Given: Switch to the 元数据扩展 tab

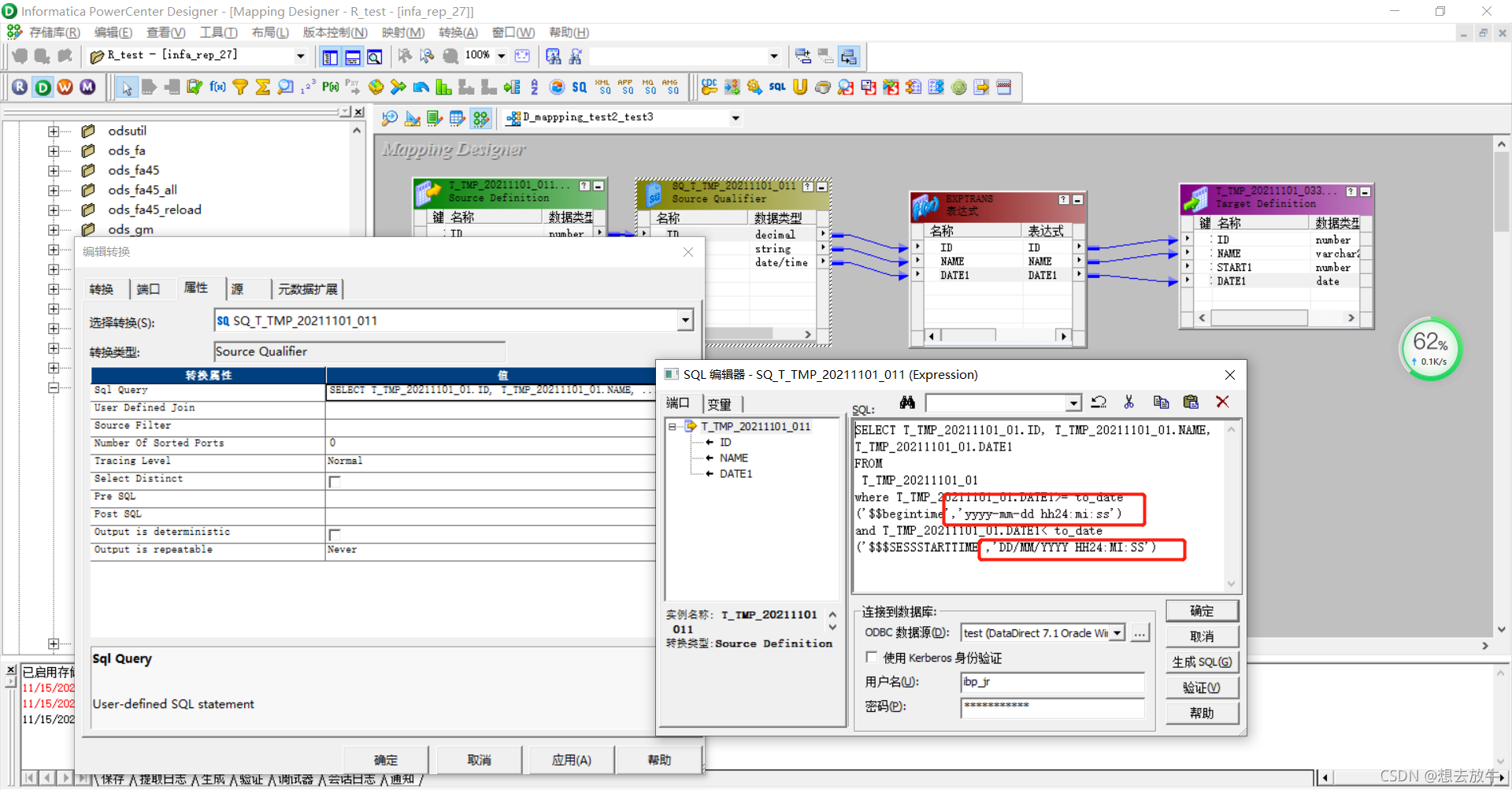Looking at the screenshot, I should [307, 289].
